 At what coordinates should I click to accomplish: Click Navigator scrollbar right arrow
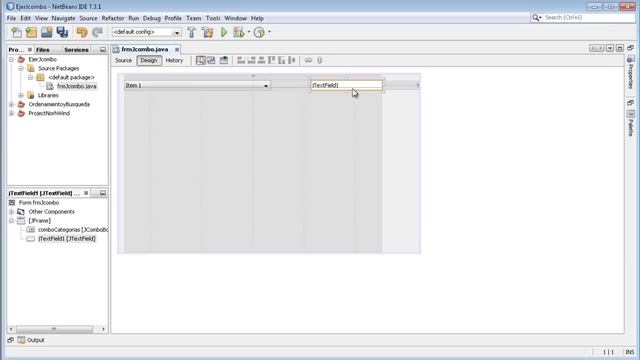tap(103, 329)
